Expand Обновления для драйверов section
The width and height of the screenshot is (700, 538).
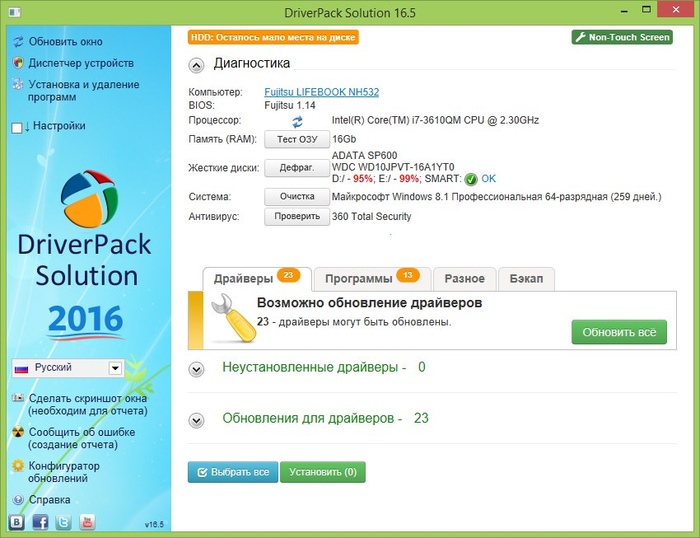197,419
